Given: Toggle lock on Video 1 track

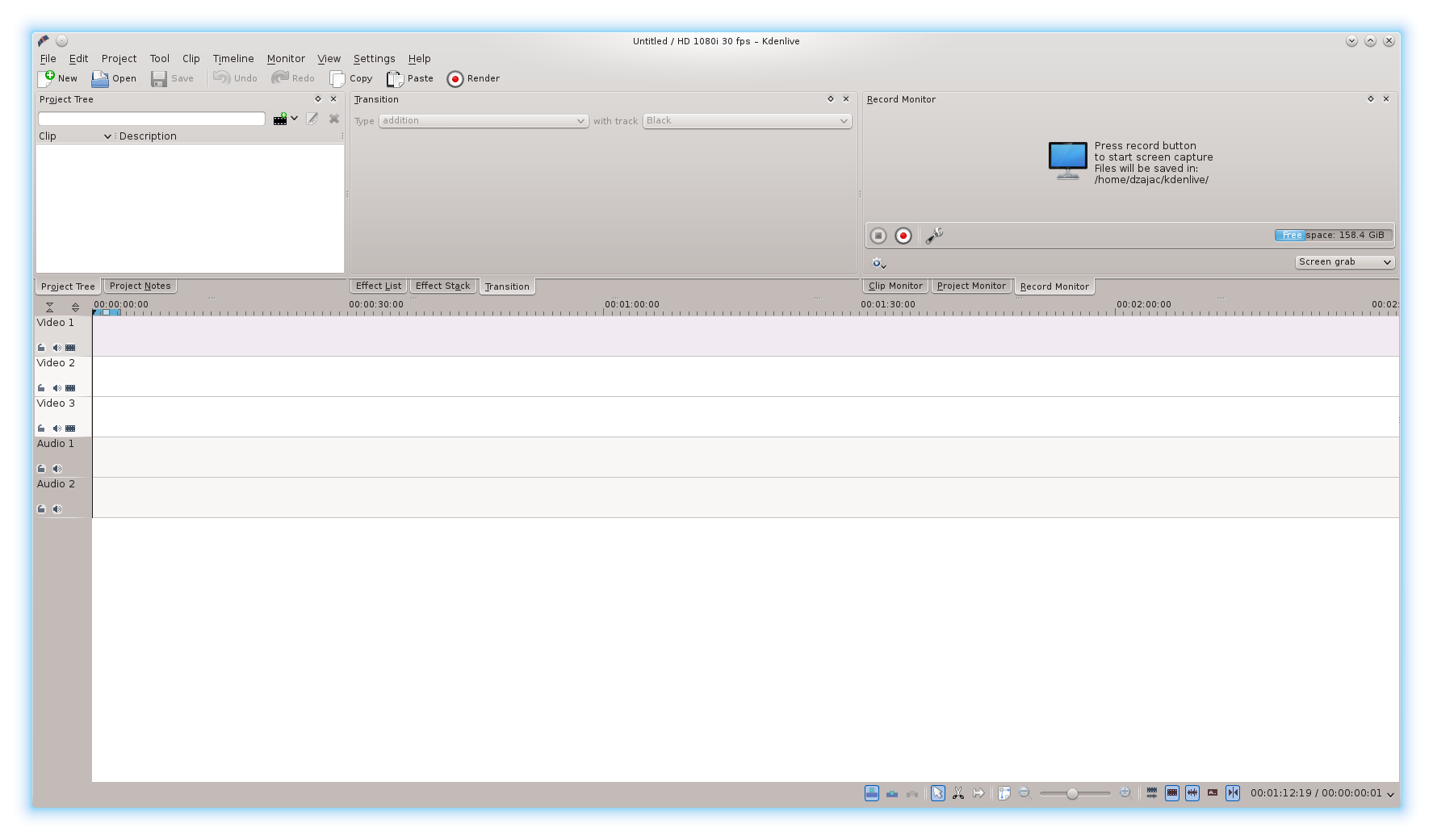Looking at the screenshot, I should click(41, 348).
